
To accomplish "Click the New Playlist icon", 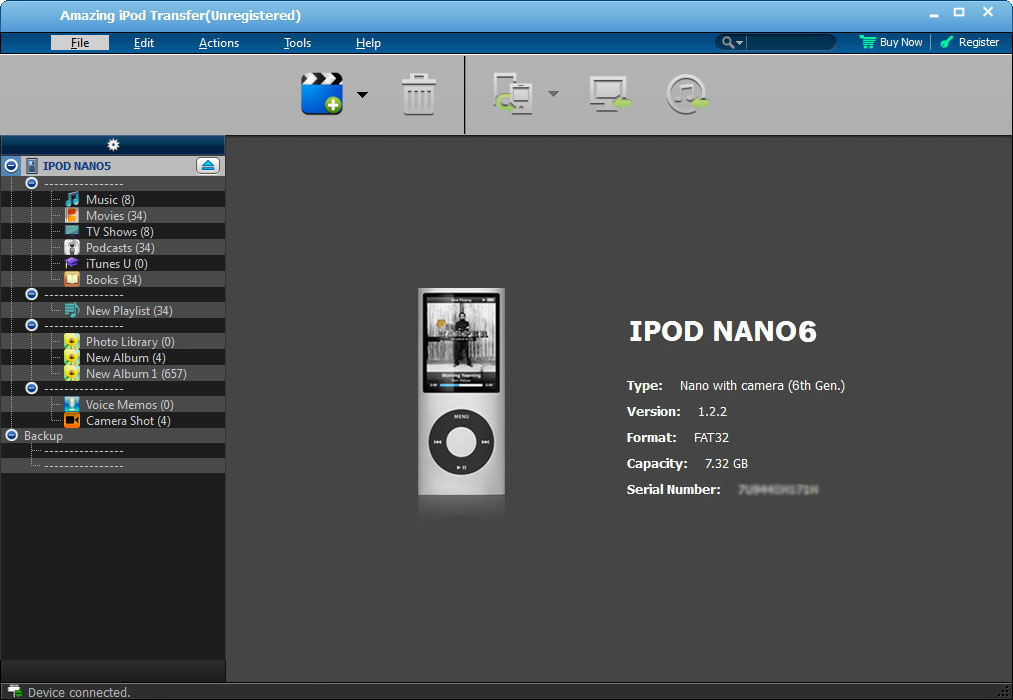I will pos(72,310).
